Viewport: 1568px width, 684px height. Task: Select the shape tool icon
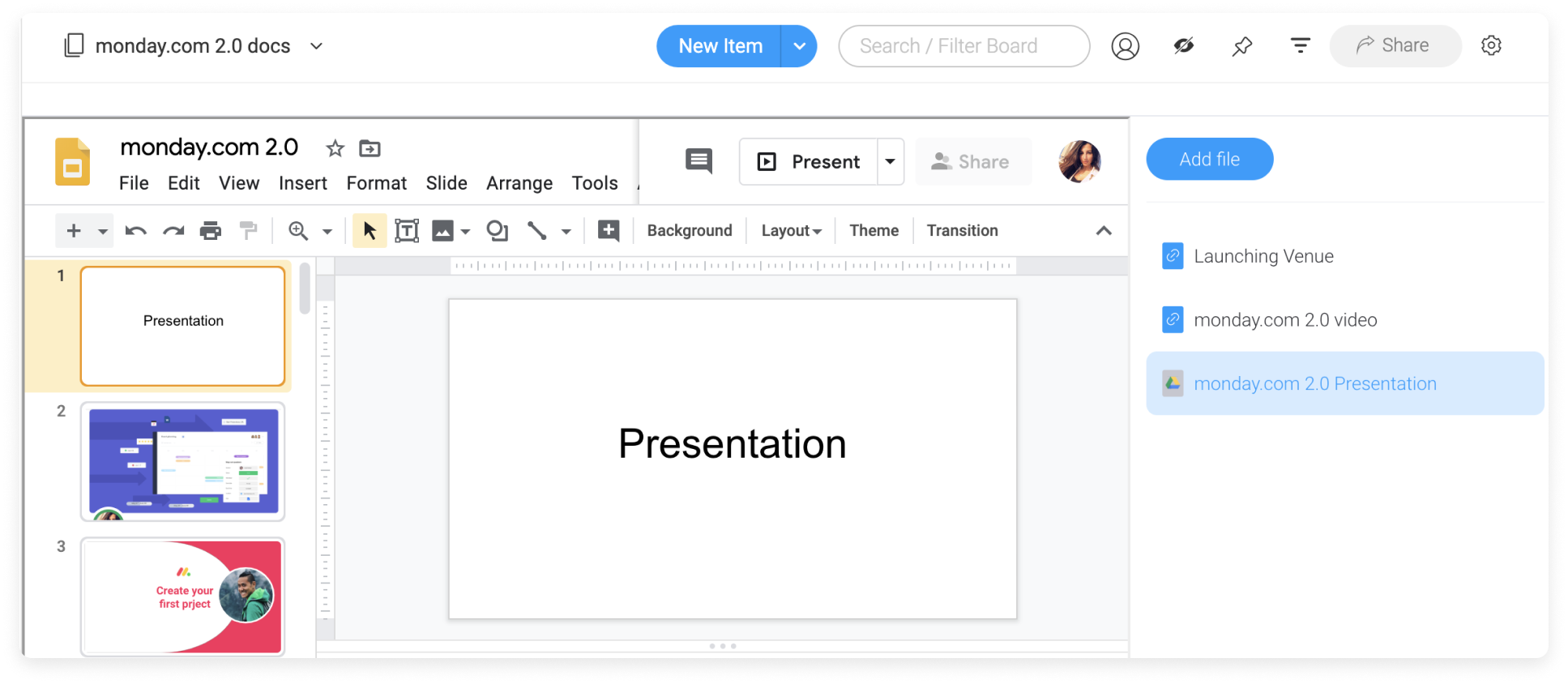coord(497,231)
